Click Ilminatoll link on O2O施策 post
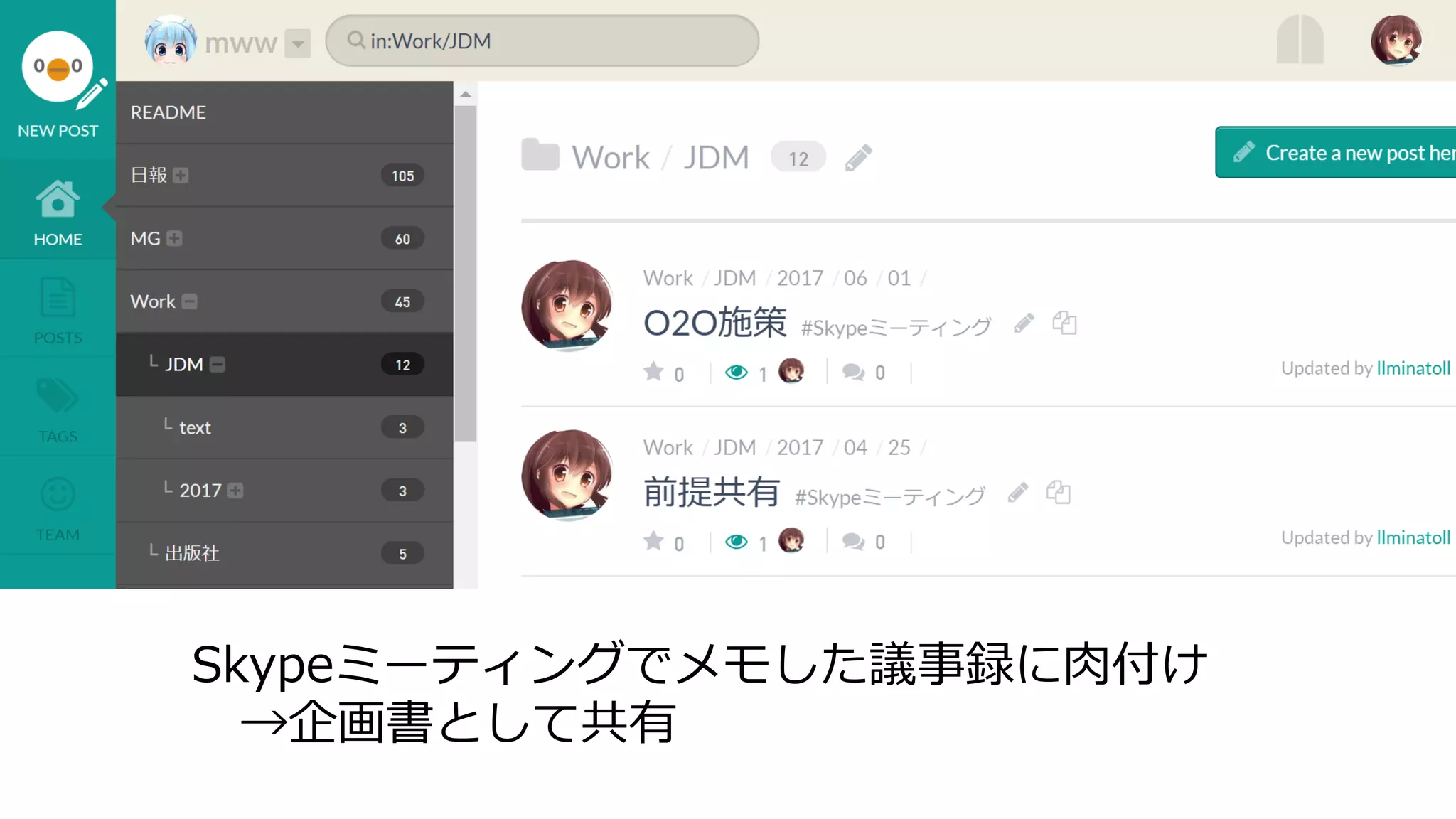 point(1413,368)
